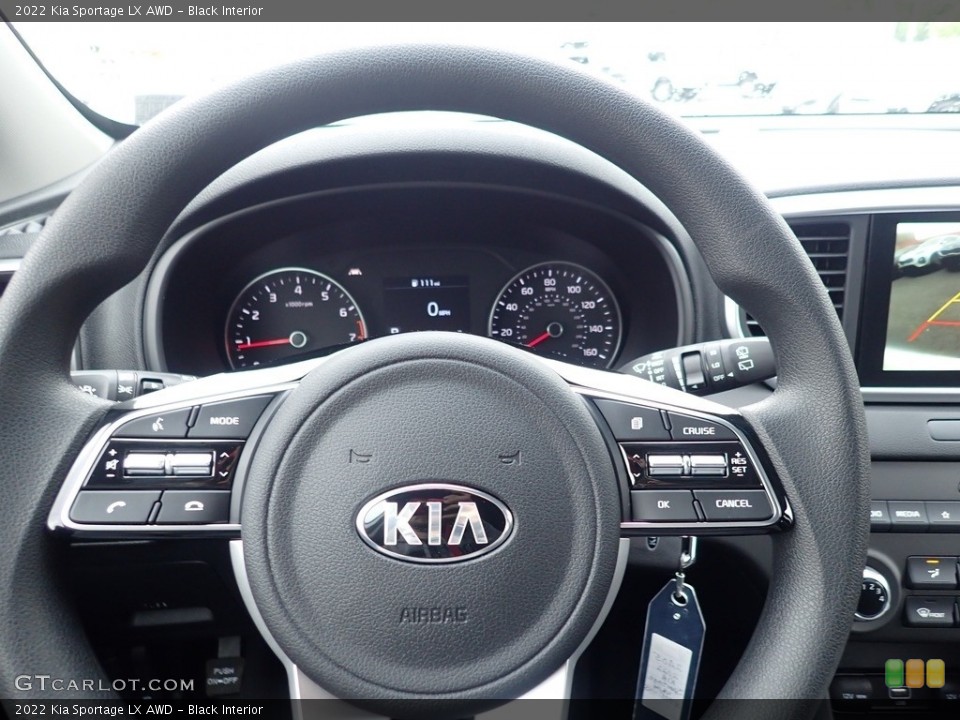Image resolution: width=960 pixels, height=720 pixels.
Task: Tap the KIA logo horn pad
Action: click(434, 523)
